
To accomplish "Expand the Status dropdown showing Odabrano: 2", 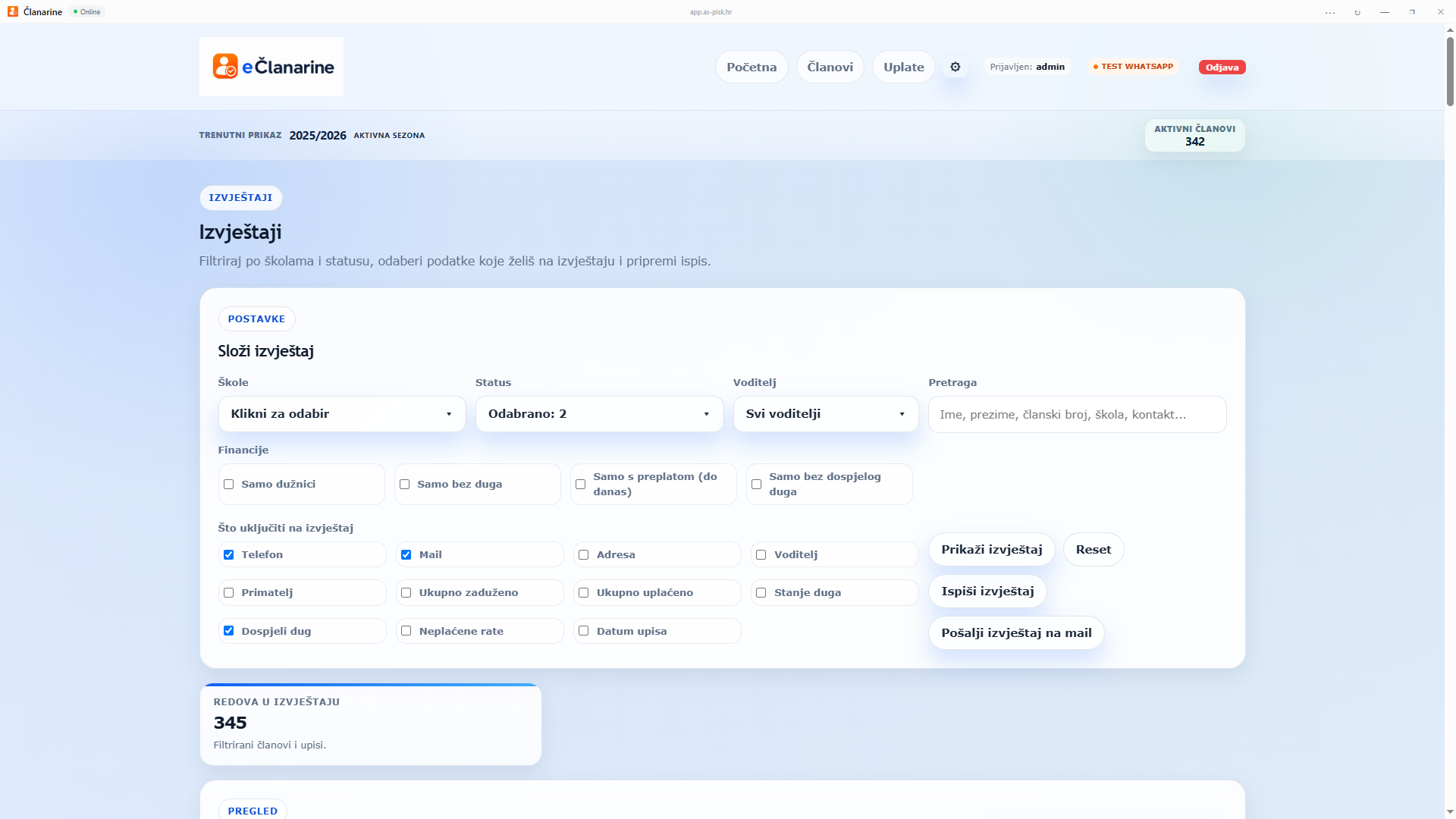I will pyautogui.click(x=599, y=414).
